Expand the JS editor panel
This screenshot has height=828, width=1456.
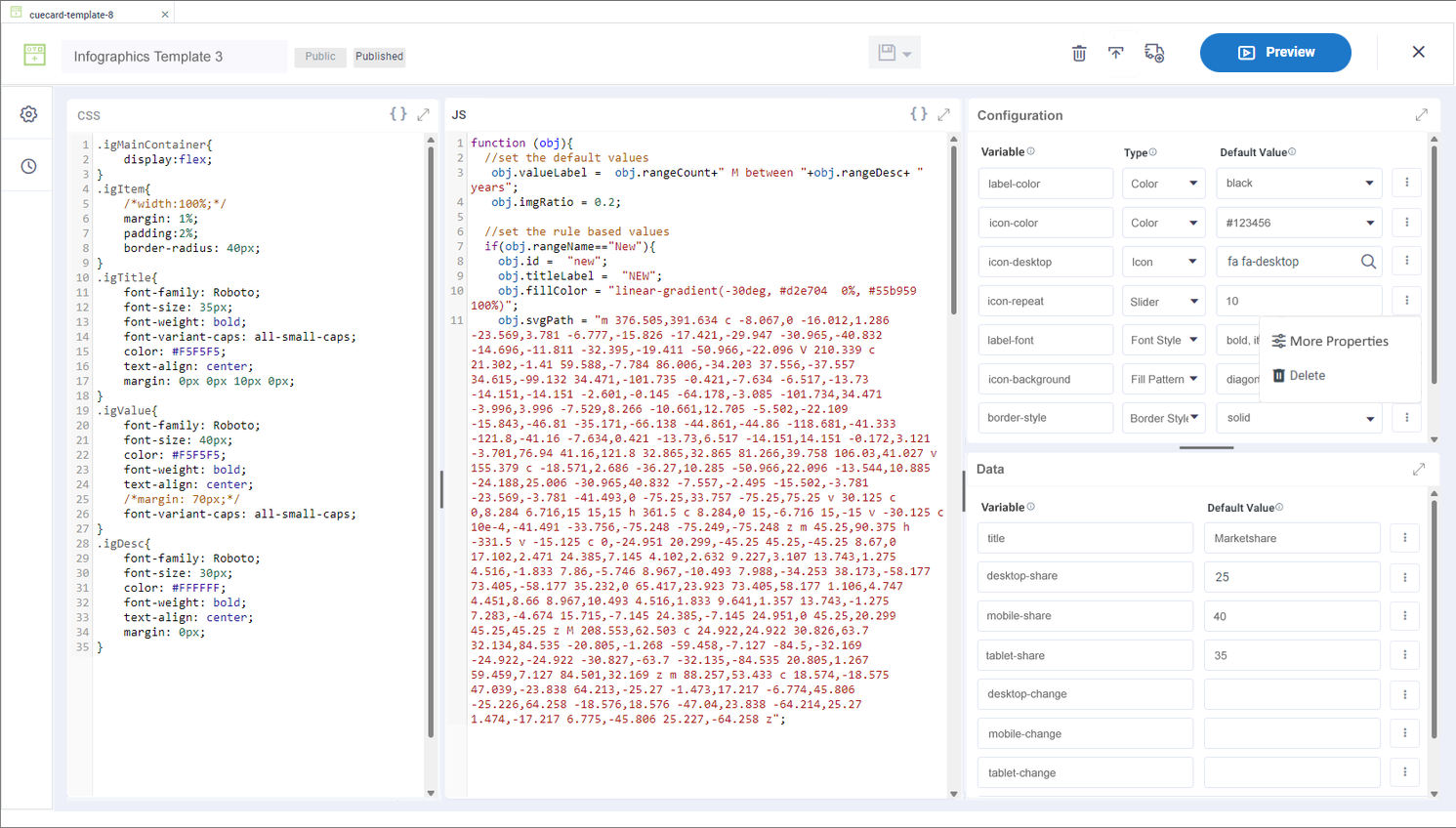943,114
